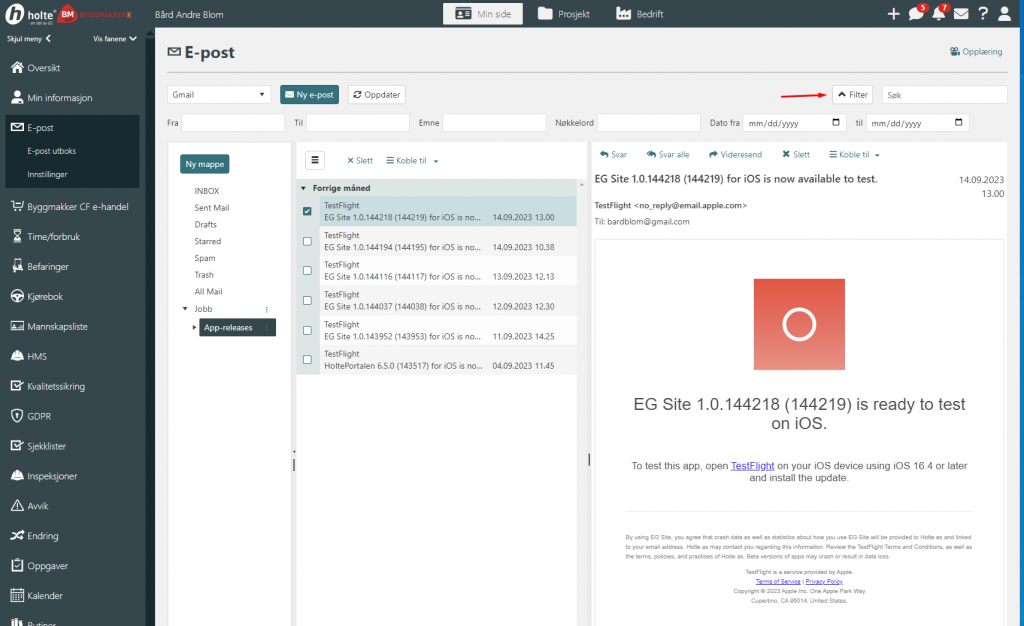Image resolution: width=1024 pixels, height=626 pixels.
Task: Open the TestFlight link in email body
Action: coord(753,466)
